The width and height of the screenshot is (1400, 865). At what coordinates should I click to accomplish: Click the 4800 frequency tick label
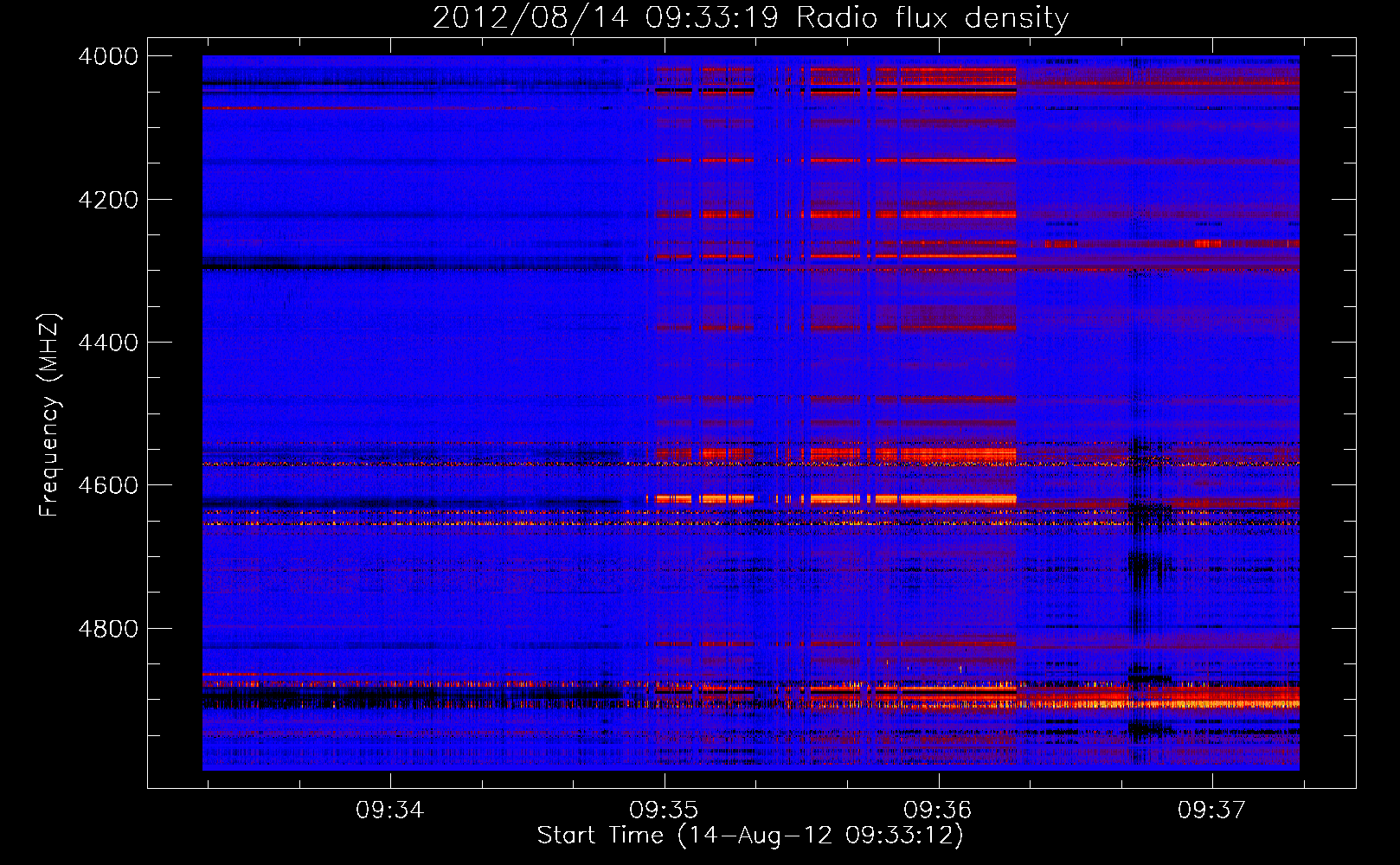[108, 629]
